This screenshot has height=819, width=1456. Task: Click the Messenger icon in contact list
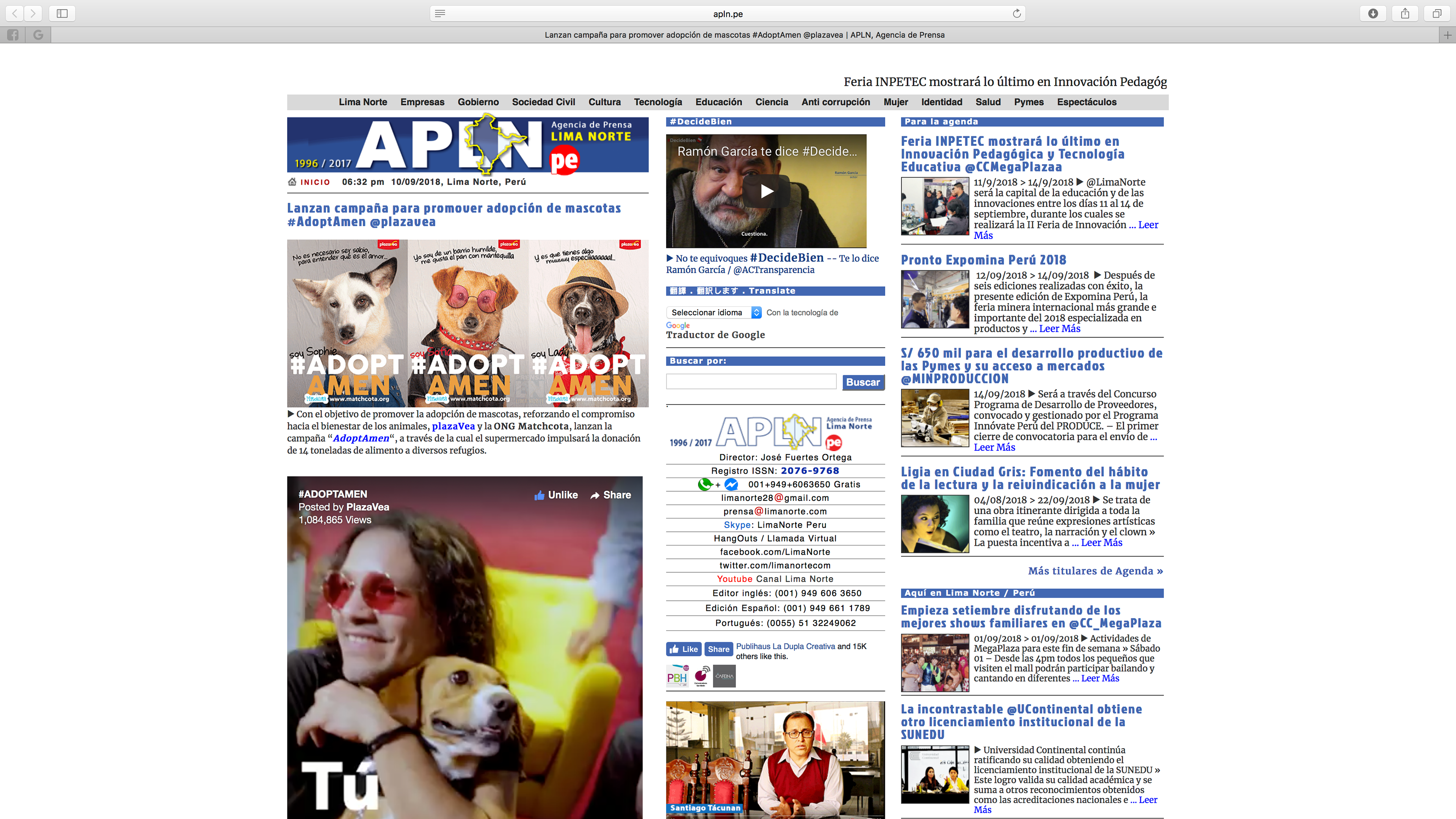pyautogui.click(x=731, y=485)
